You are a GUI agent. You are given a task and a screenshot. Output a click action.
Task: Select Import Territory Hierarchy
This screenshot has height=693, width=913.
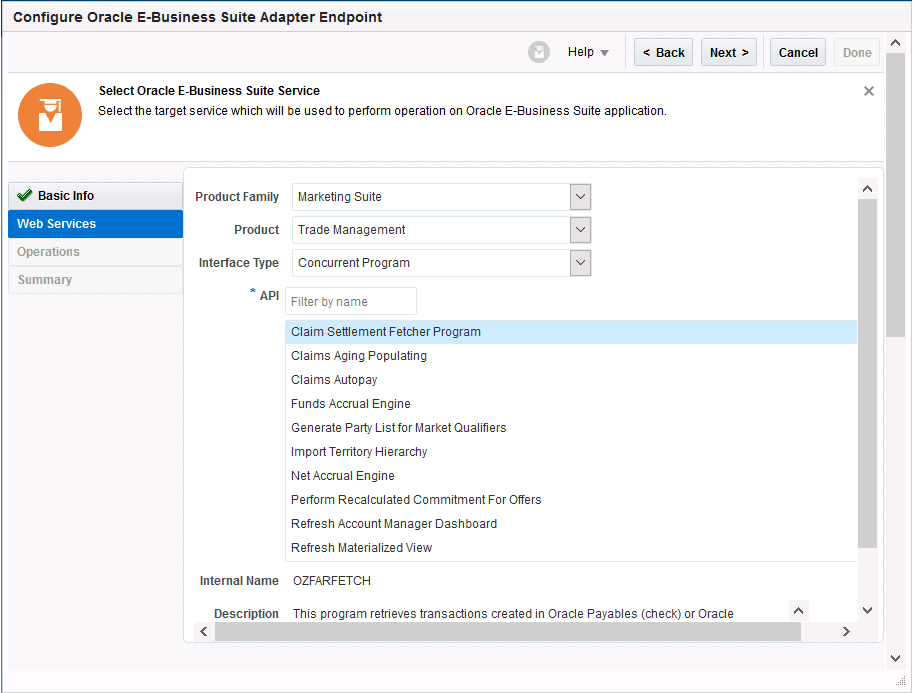click(571, 451)
